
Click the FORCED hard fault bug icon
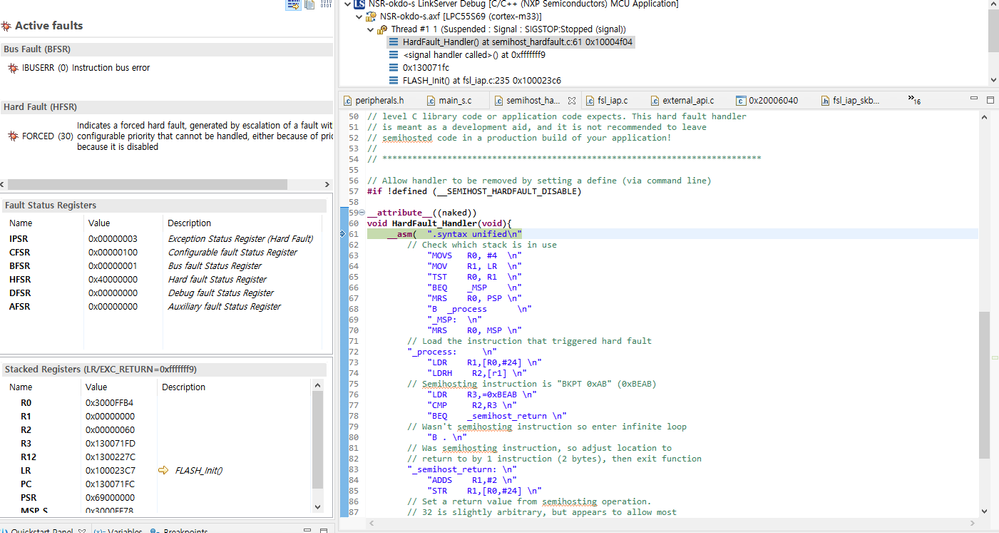[x=13, y=136]
